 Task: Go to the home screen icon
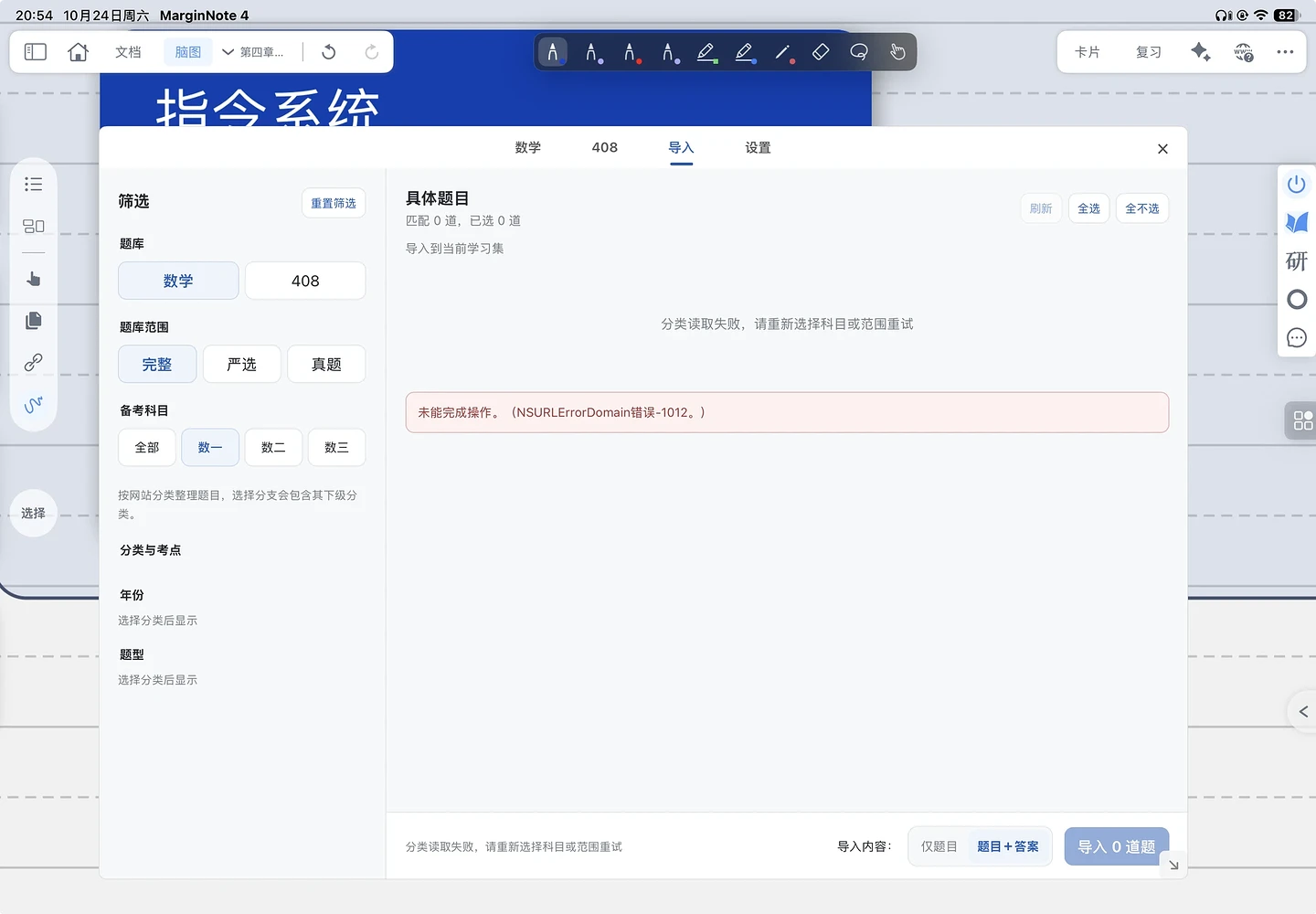(79, 52)
